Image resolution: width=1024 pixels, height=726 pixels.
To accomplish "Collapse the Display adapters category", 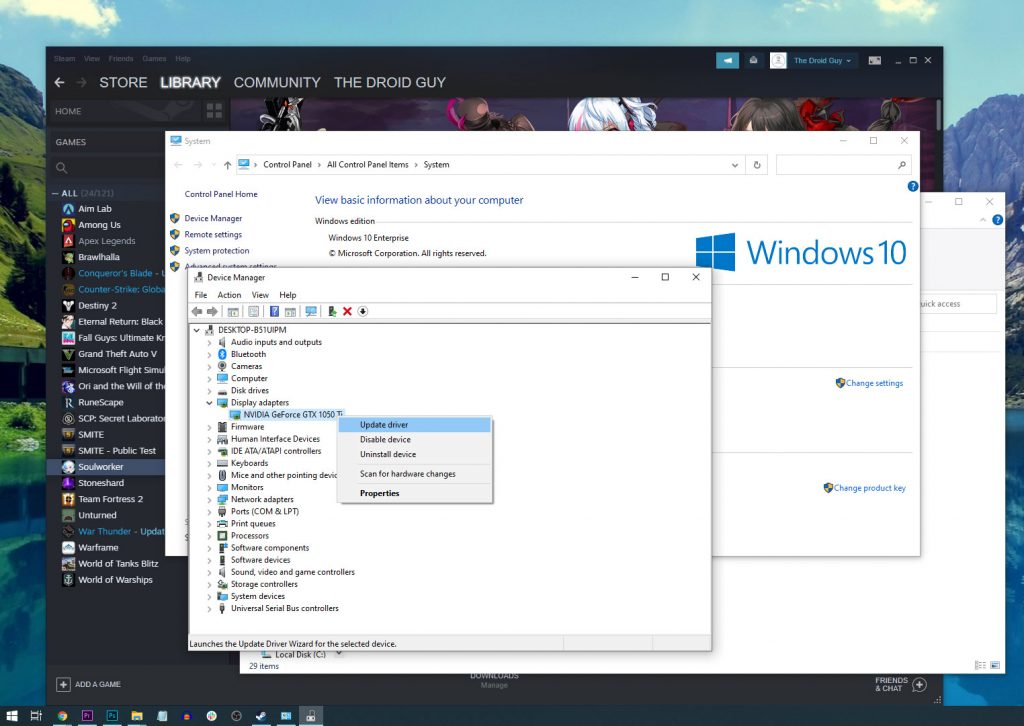I will tap(209, 403).
